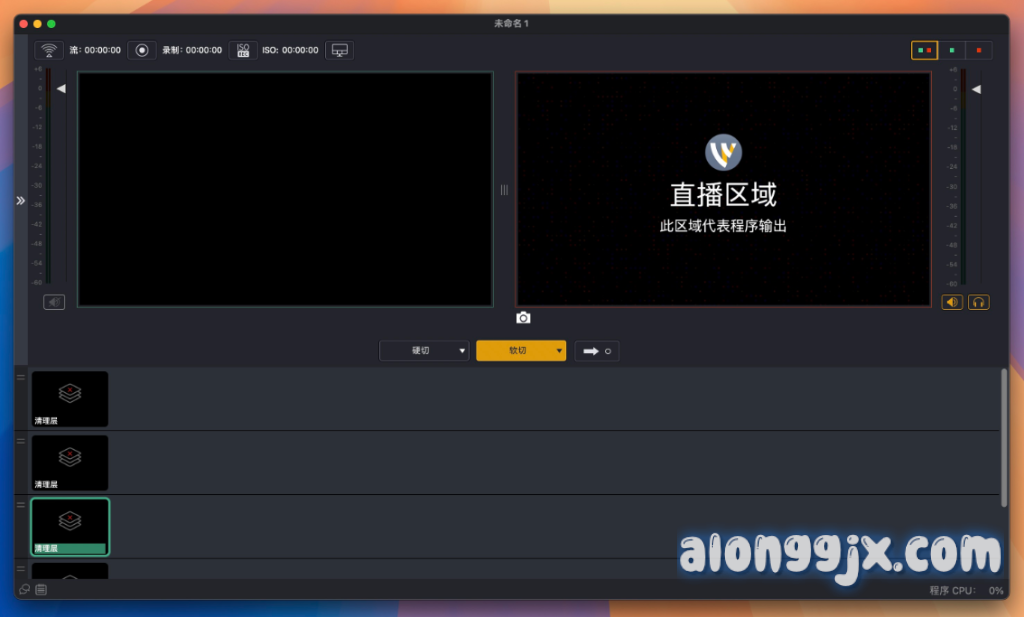
Task: Take a snapshot with the camera icon
Action: pyautogui.click(x=523, y=318)
